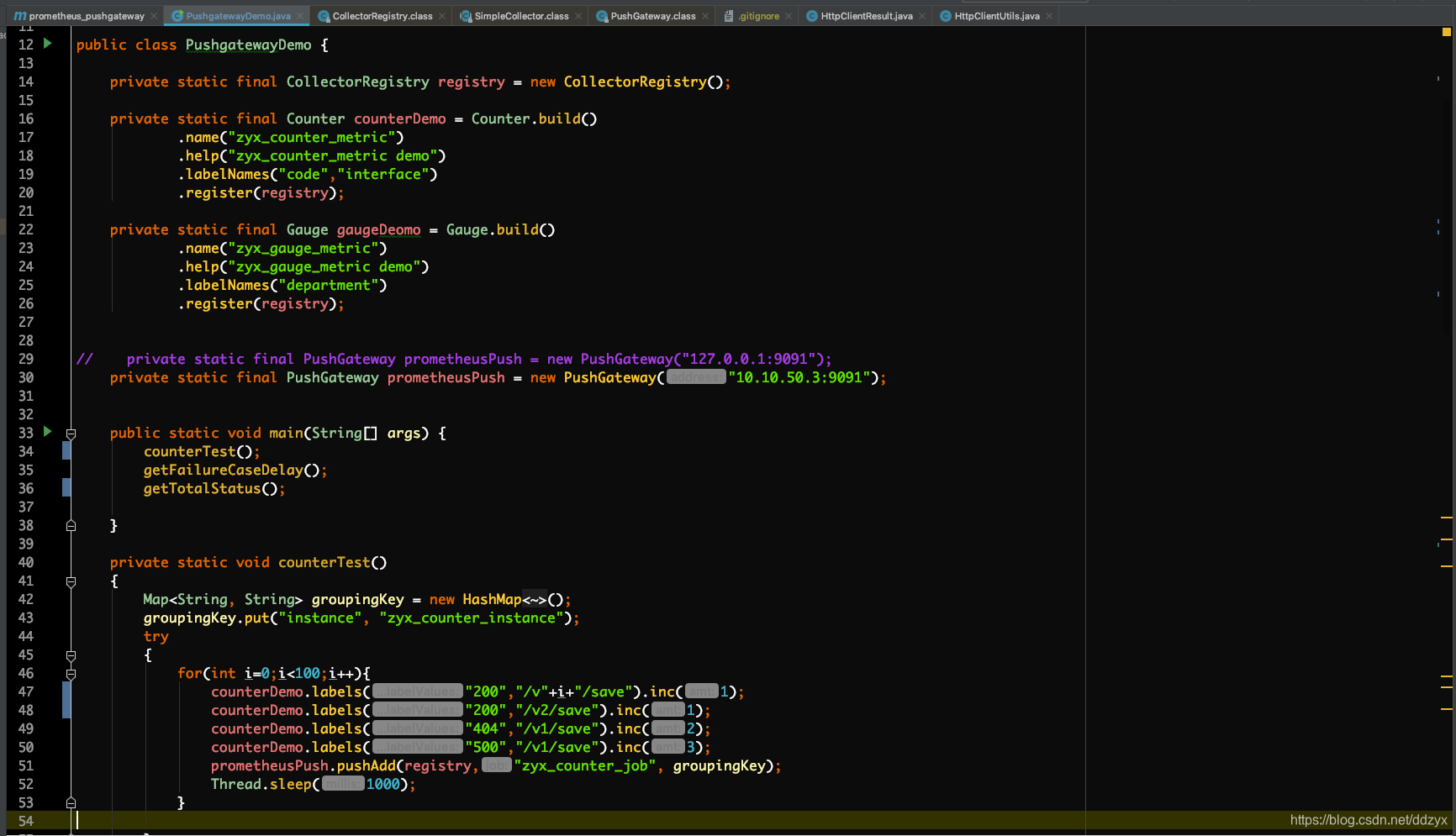The width and height of the screenshot is (1456, 836).
Task: Click line number 47 in the gutter
Action: coord(26,692)
